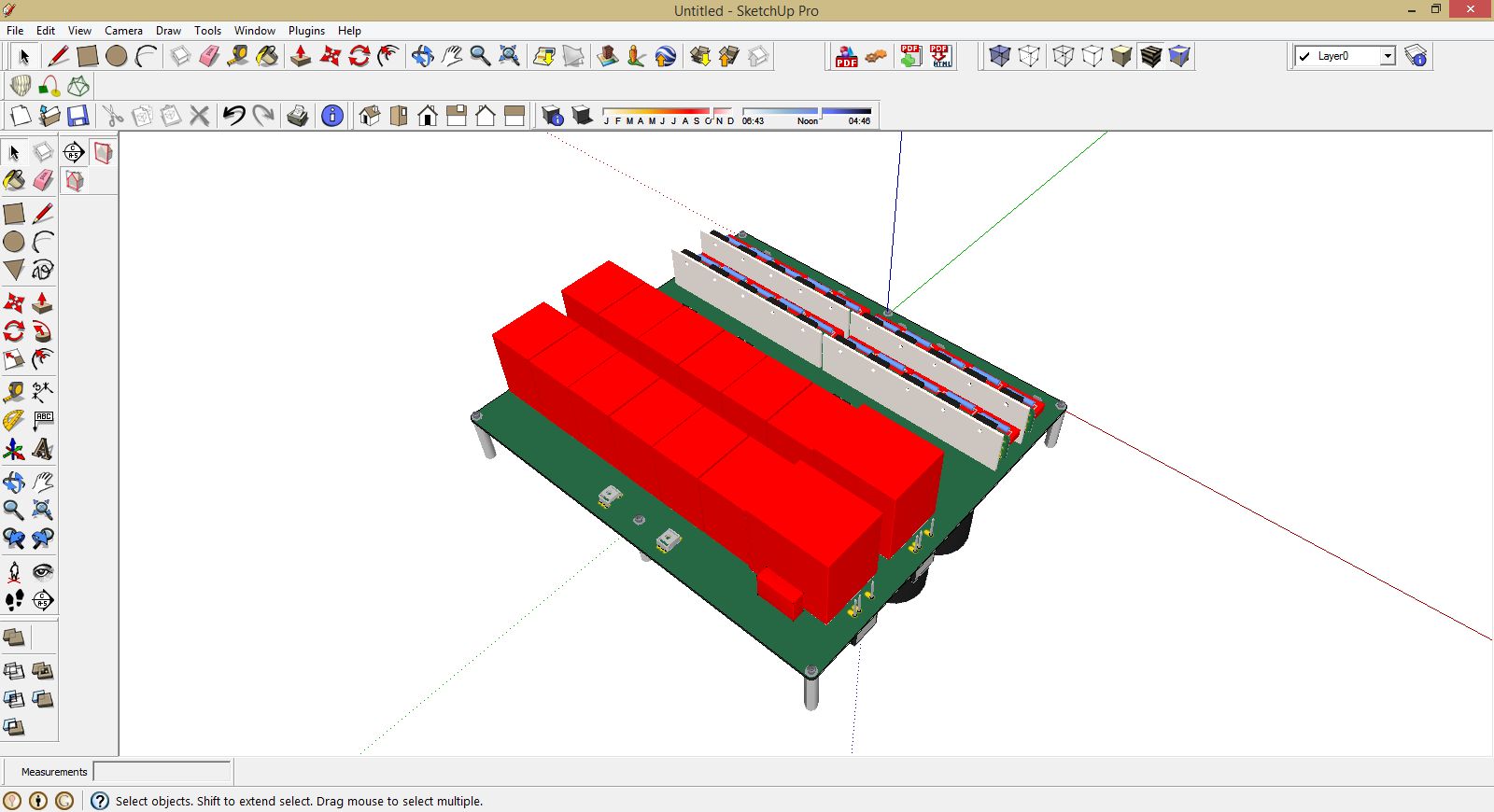Viewport: 1494px width, 812px height.
Task: Choose the Dimension tool
Action: pyautogui.click(x=43, y=392)
